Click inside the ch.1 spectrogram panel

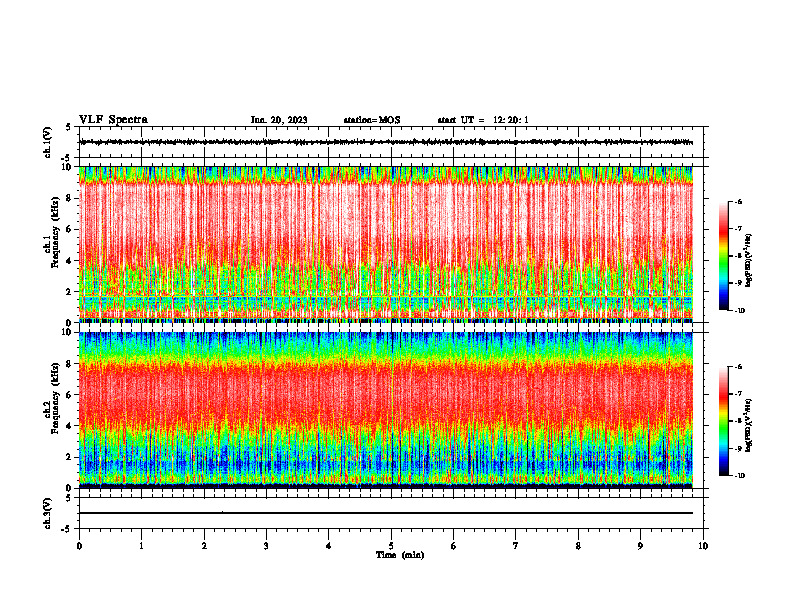pyautogui.click(x=386, y=244)
